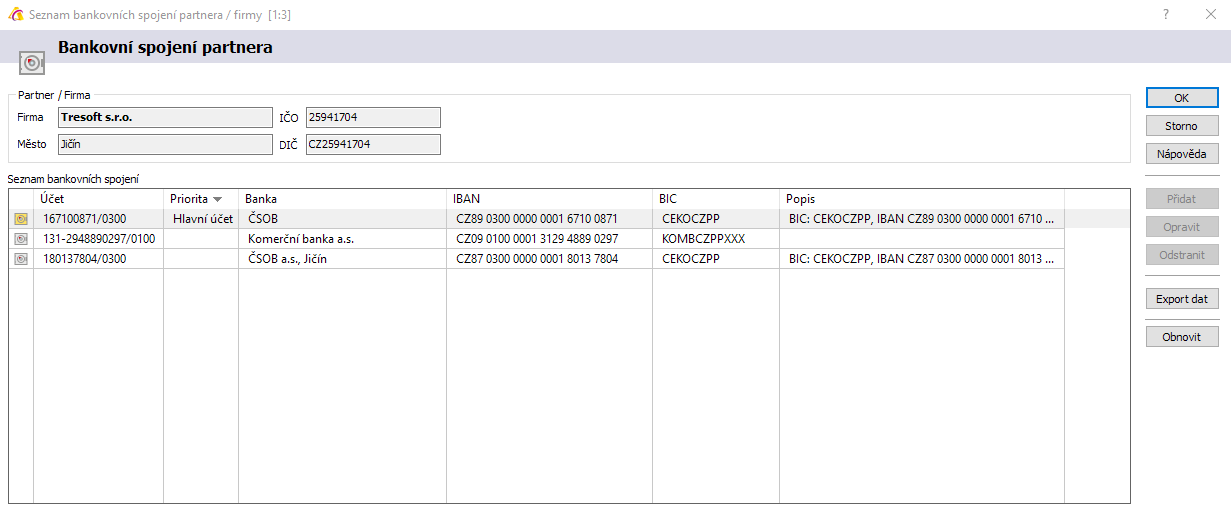Image resolution: width=1231 pixels, height=514 pixels.
Task: Click the Export dat button
Action: tap(1182, 299)
